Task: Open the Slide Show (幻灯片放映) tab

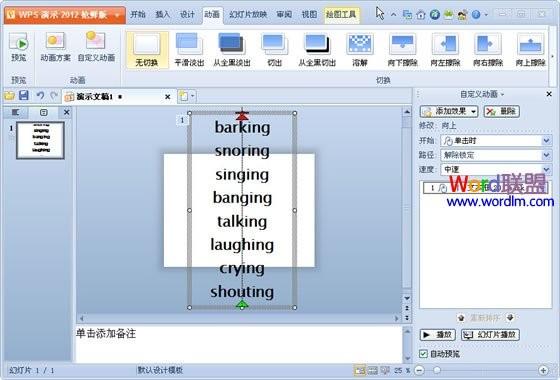Action: click(x=248, y=15)
